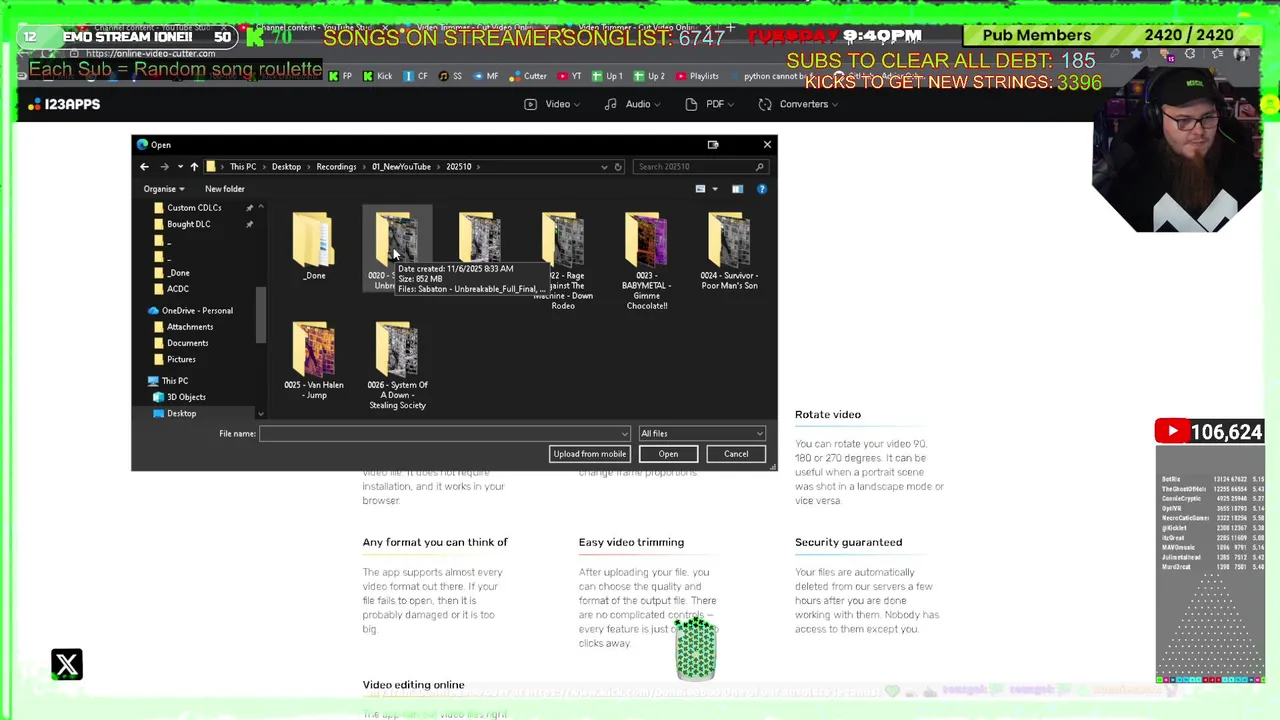Screen dimensions: 1280x720
Task: Open the PDF menu on 123APPS
Action: 709,104
